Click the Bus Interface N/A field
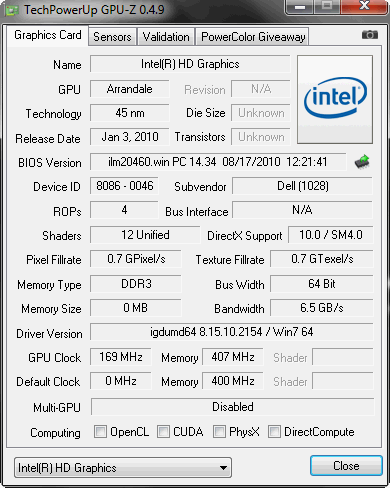 point(302,210)
